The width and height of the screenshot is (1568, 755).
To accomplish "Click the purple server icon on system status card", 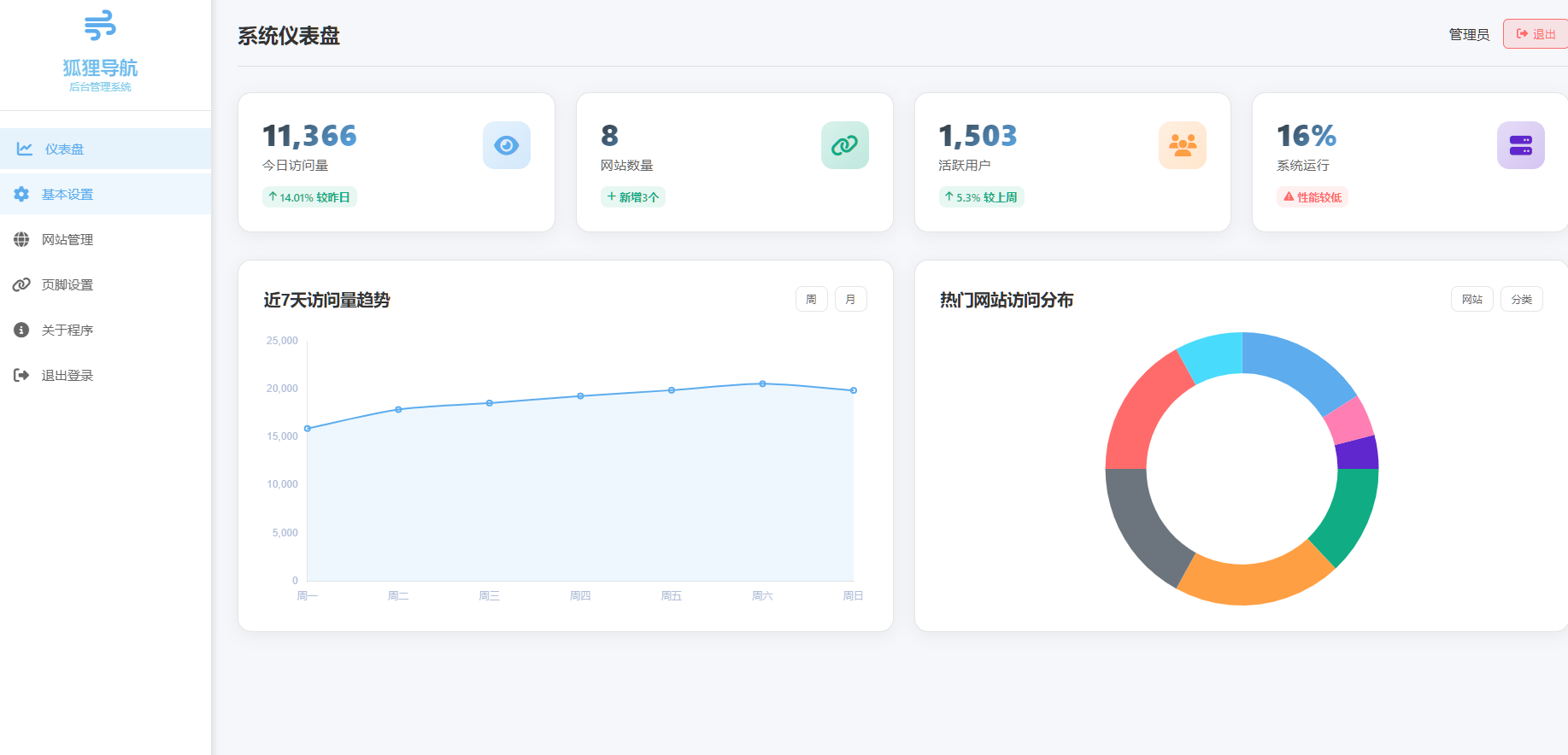I will pyautogui.click(x=1520, y=145).
